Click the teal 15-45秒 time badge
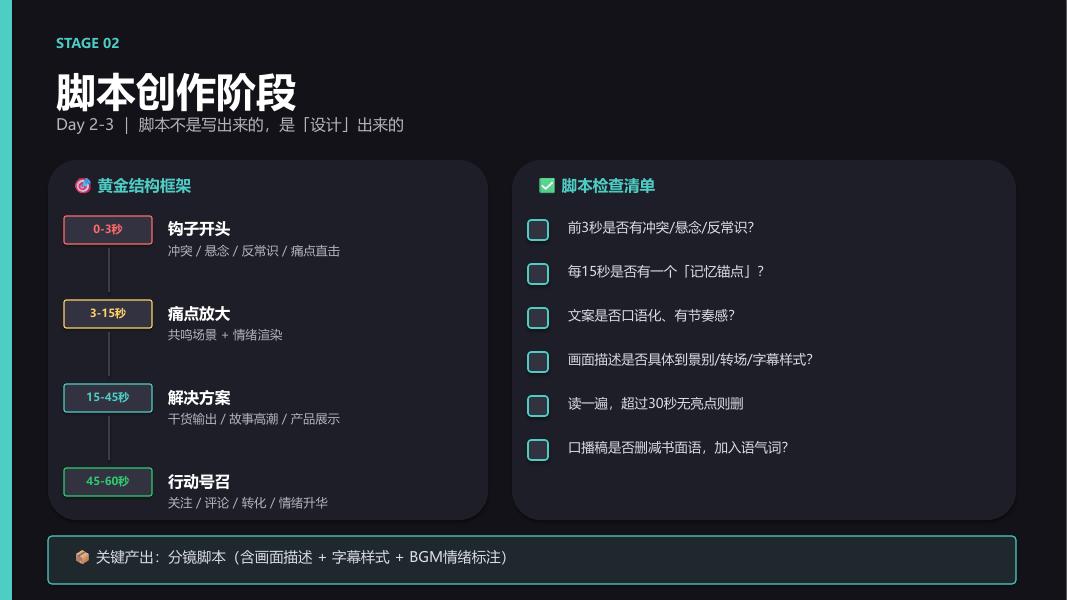This screenshot has width=1067, height=600. tap(108, 397)
